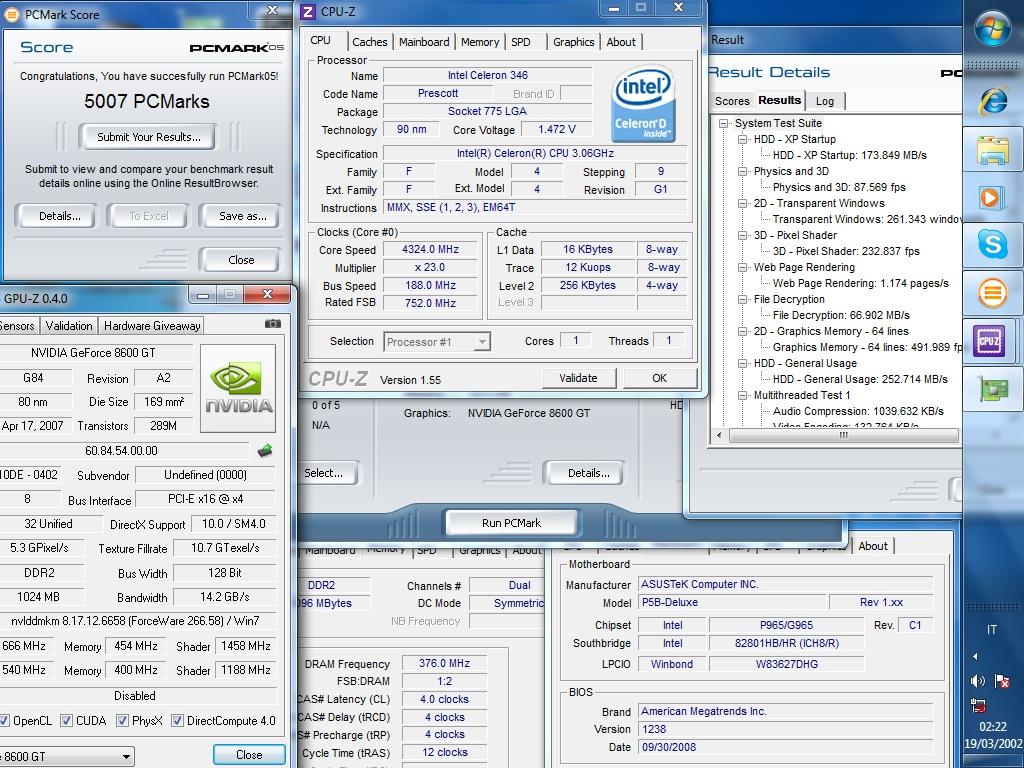Click the Close button in PCMark Score
Viewport: 1024px width, 768px height.
pyautogui.click(x=241, y=260)
